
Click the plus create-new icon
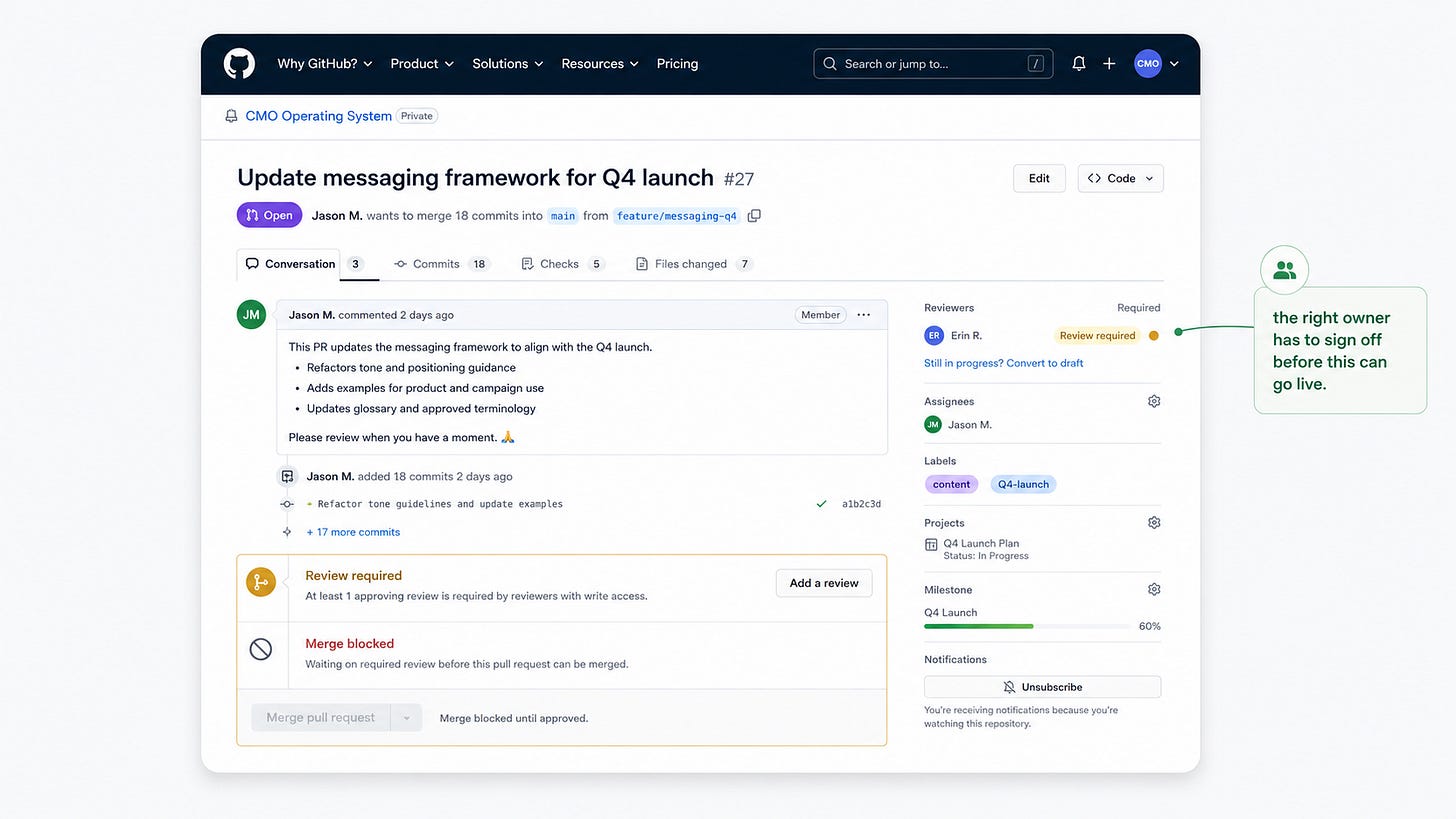[x=1109, y=64]
